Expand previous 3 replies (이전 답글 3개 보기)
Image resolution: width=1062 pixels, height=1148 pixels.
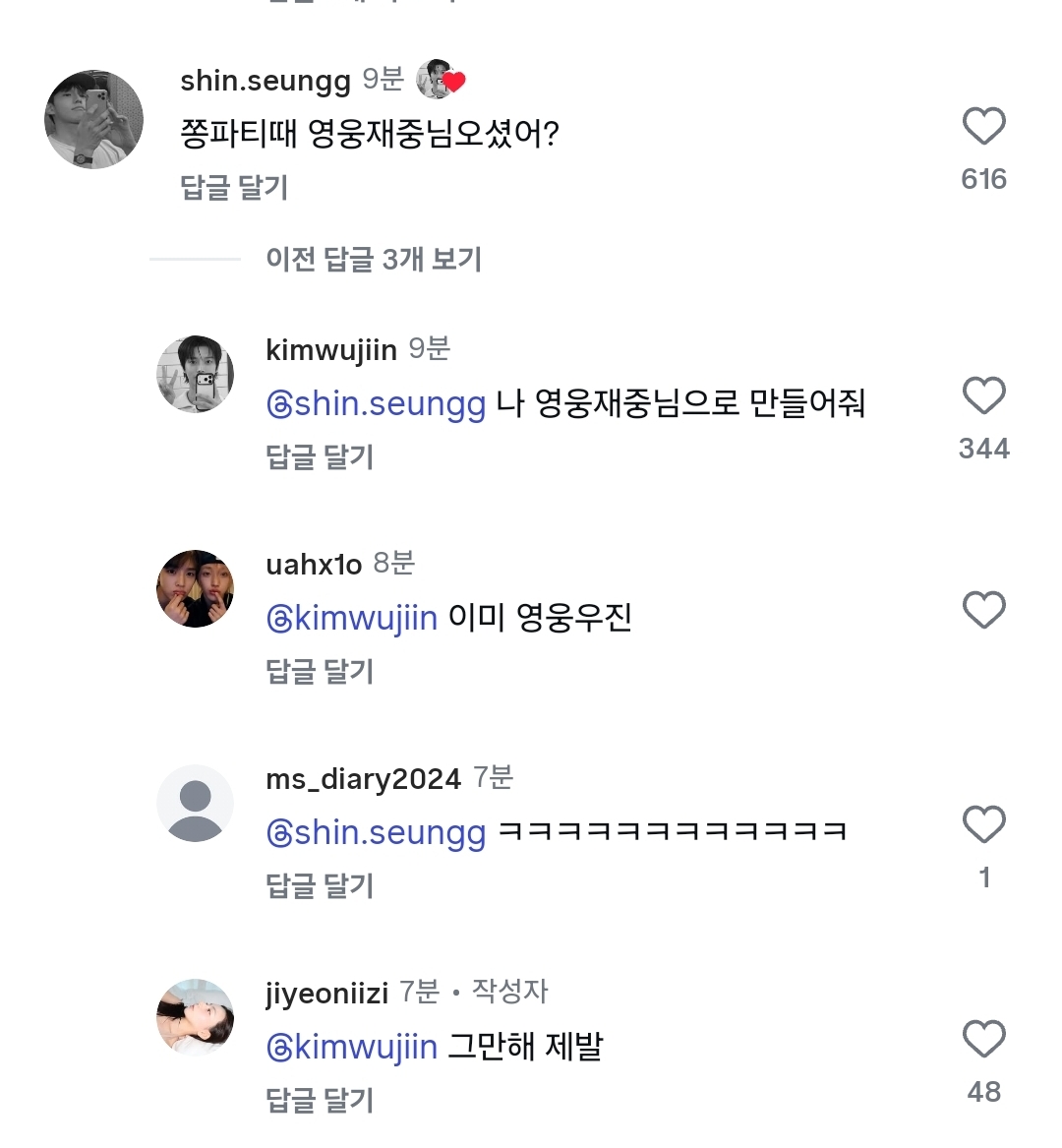click(374, 260)
